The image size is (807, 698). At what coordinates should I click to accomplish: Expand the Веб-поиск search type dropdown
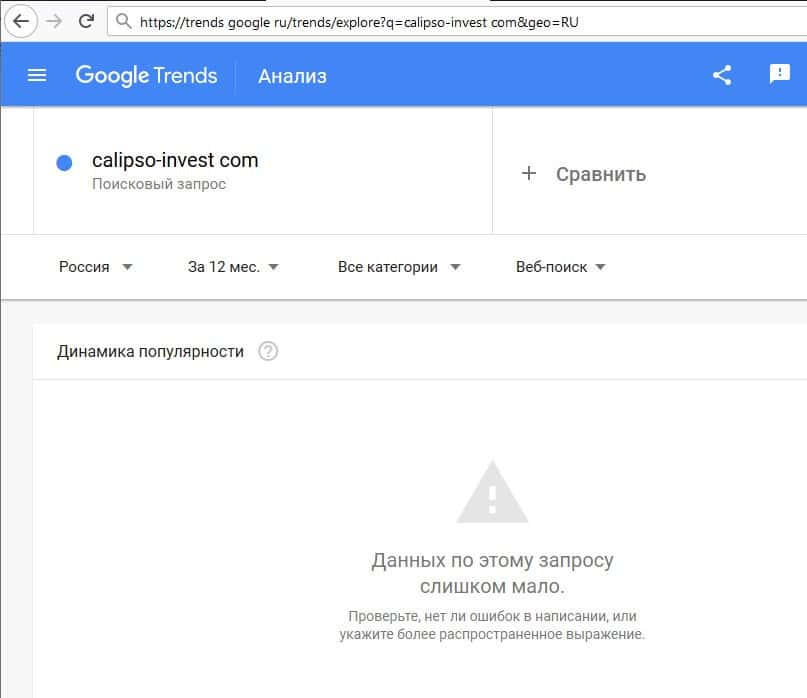click(561, 267)
